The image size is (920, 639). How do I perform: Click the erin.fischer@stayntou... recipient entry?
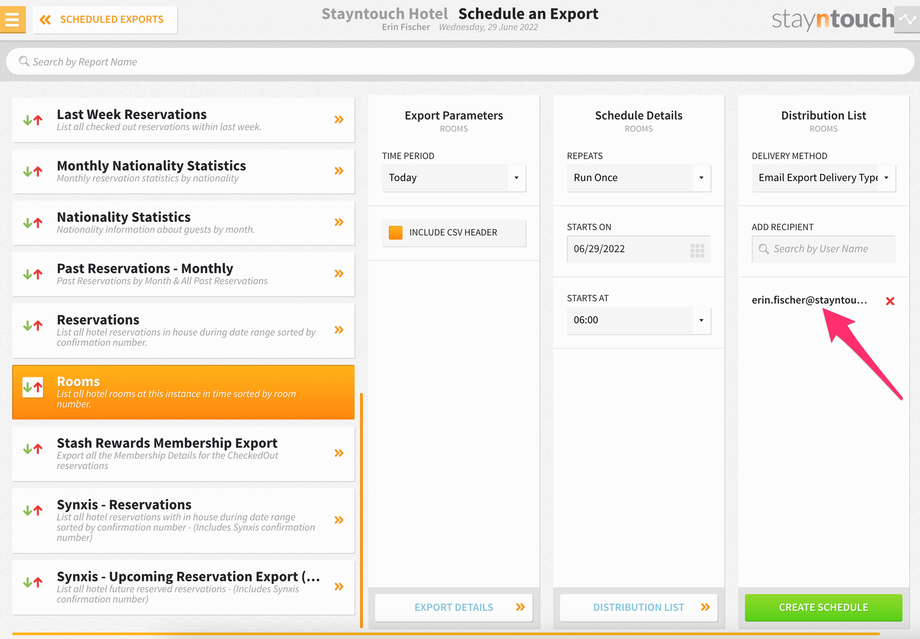[809, 300]
